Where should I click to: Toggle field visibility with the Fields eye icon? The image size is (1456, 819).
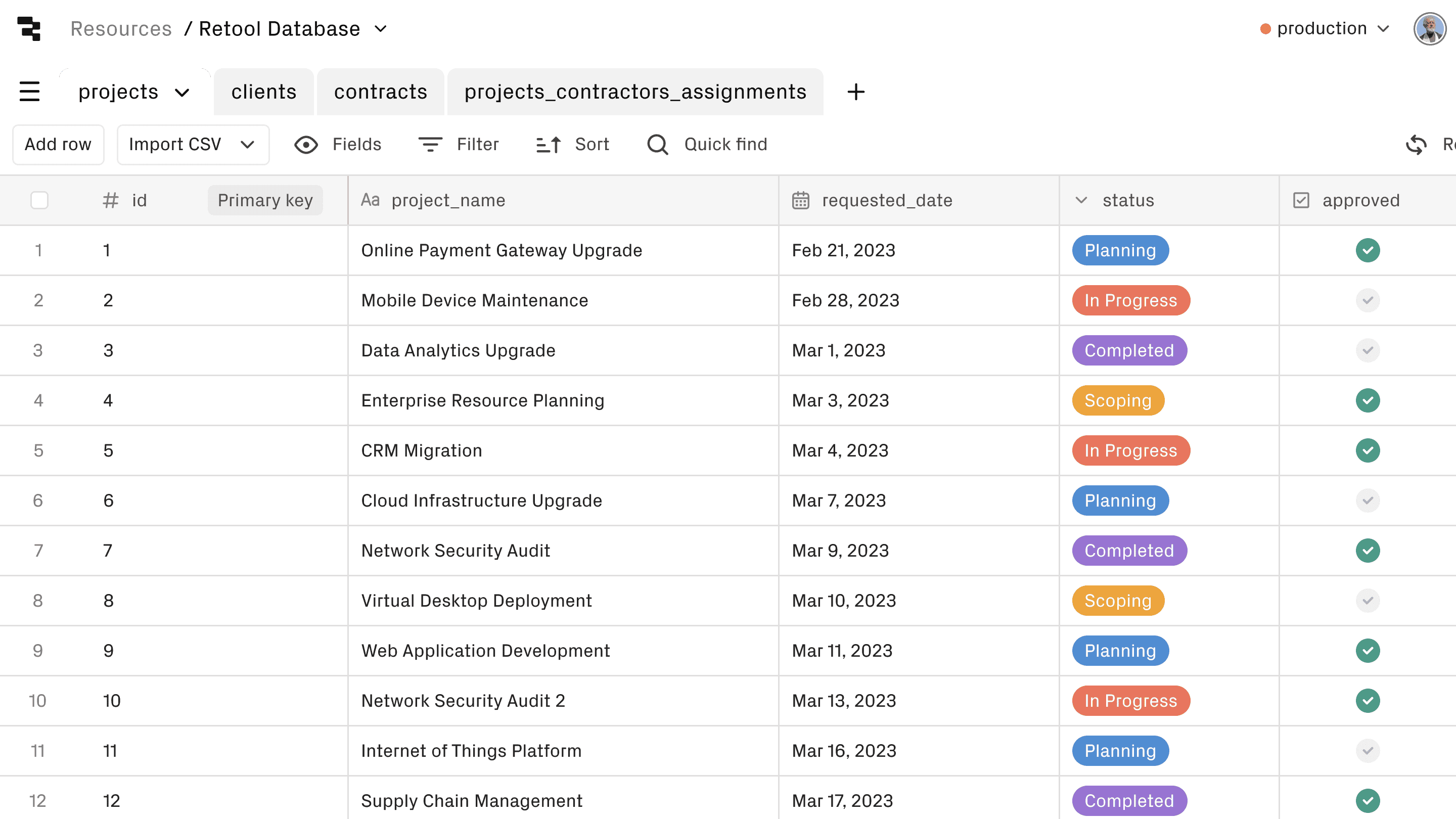[x=306, y=144]
